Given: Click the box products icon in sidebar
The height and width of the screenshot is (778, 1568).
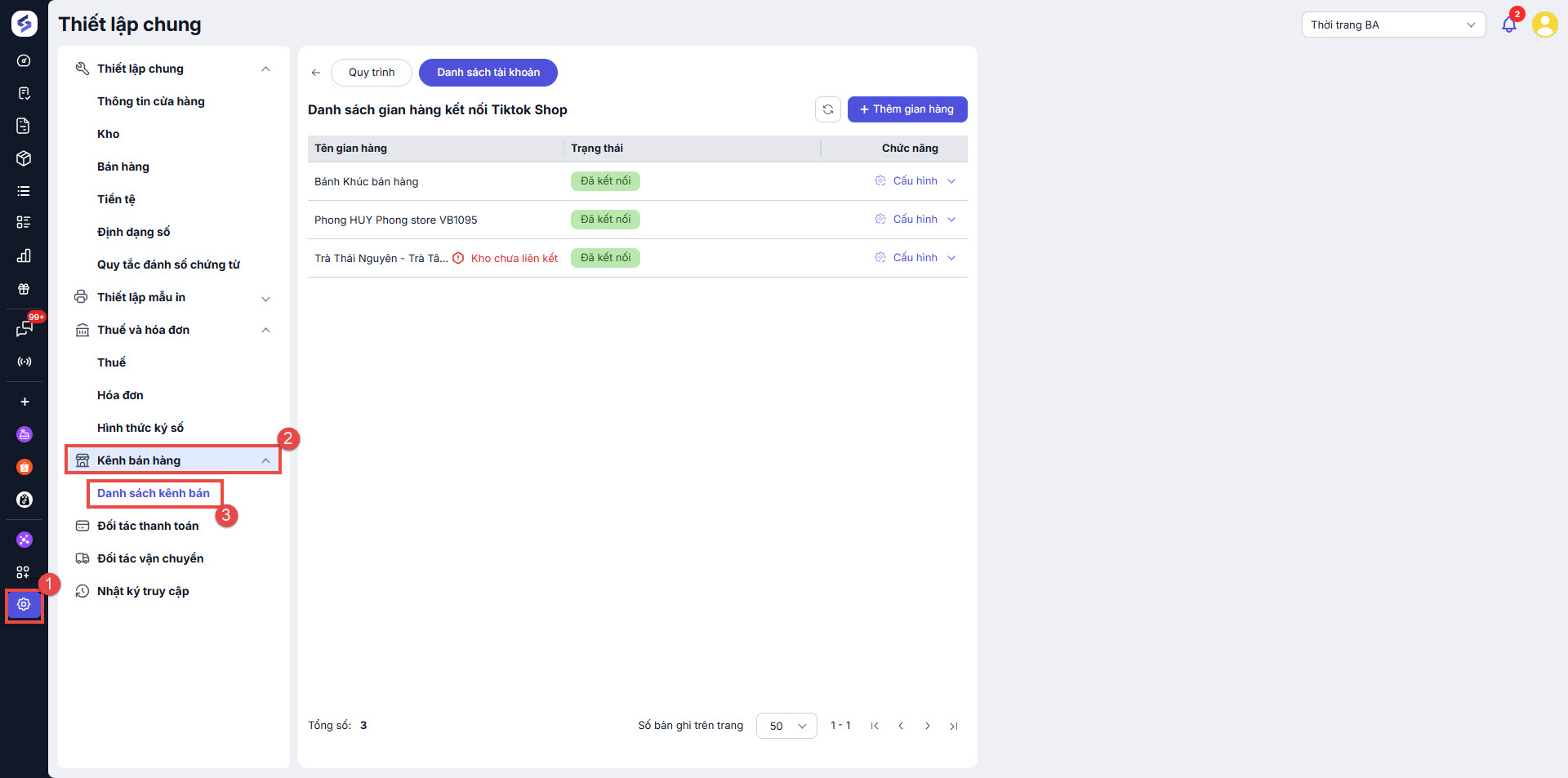Looking at the screenshot, I should point(24,158).
